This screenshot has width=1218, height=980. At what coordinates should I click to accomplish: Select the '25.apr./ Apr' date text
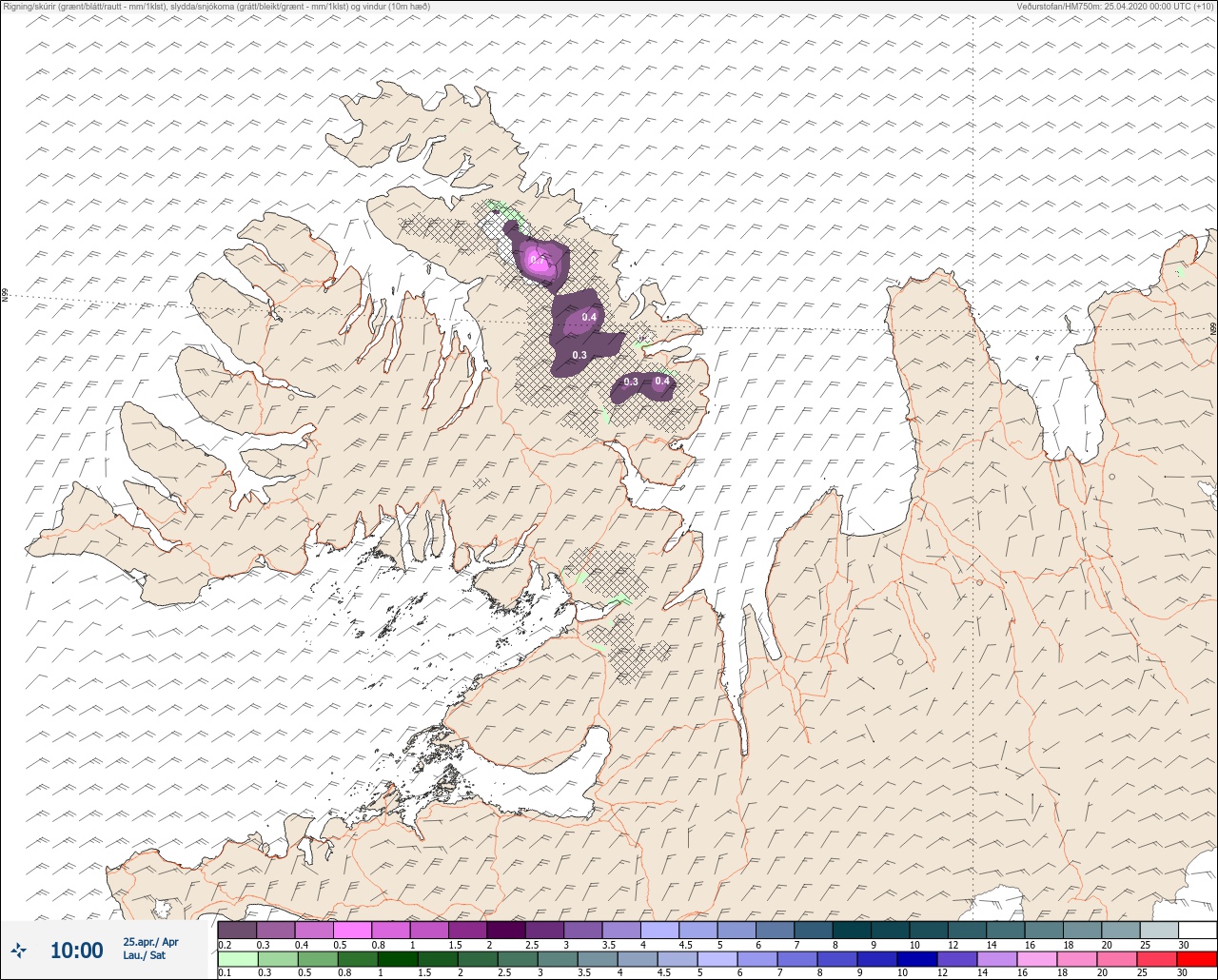tap(150, 941)
